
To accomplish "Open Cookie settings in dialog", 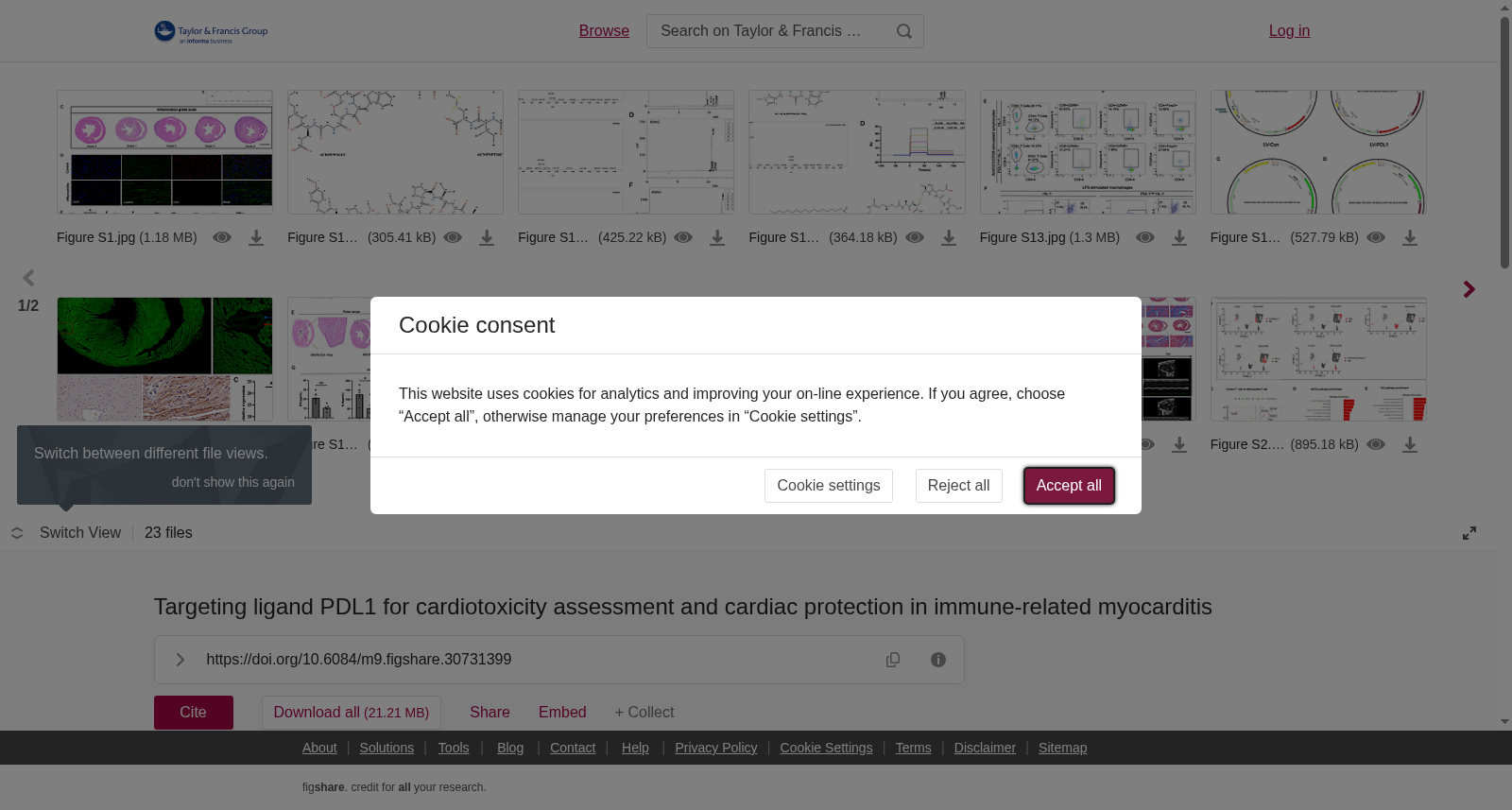I will click(x=829, y=486).
